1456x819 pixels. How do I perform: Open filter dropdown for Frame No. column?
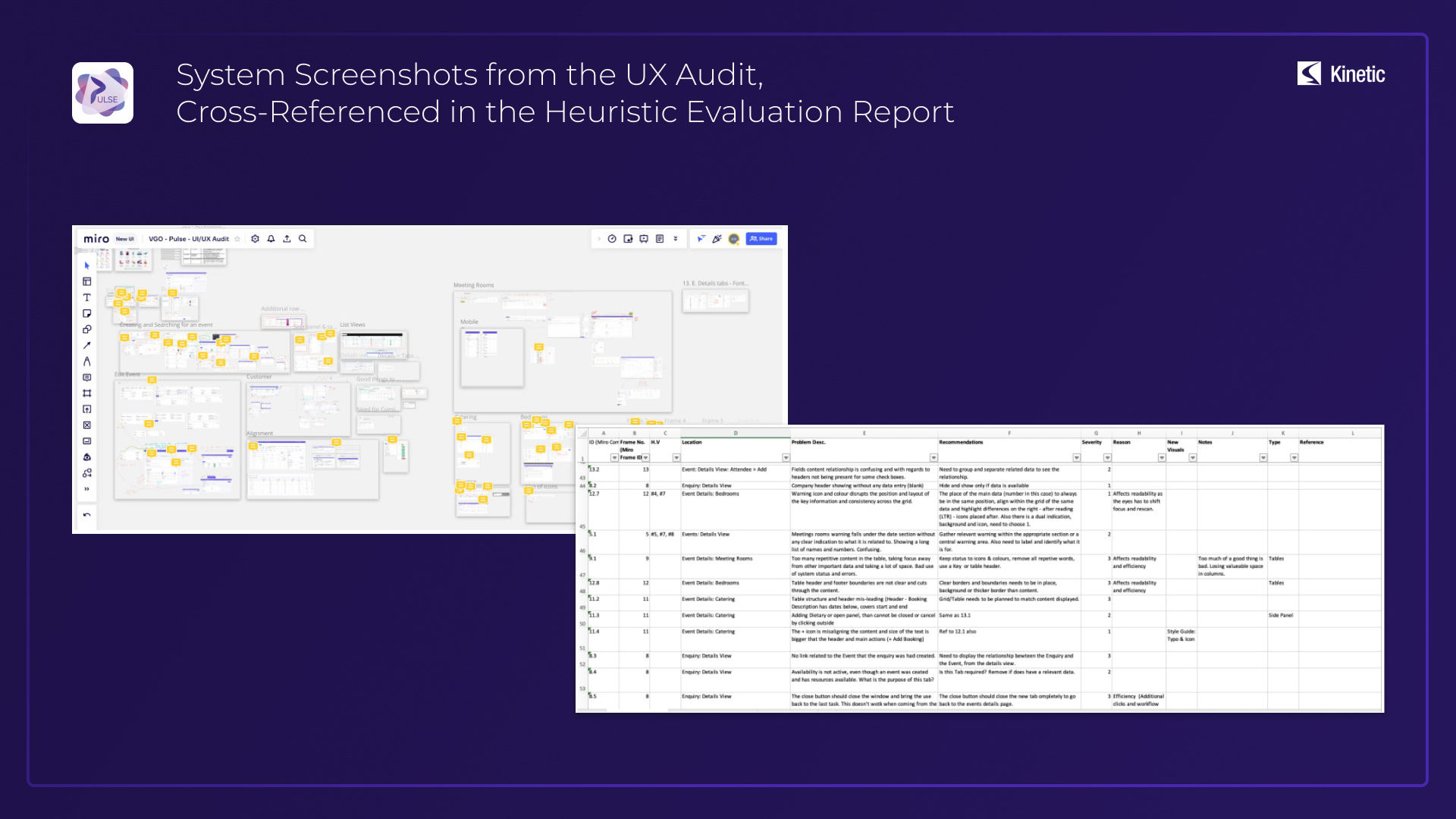pos(645,458)
